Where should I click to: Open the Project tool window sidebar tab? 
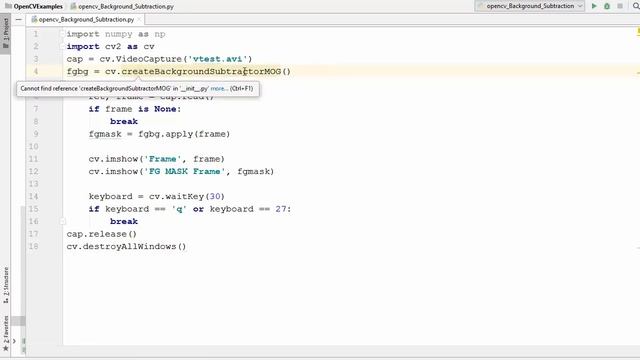[6, 34]
